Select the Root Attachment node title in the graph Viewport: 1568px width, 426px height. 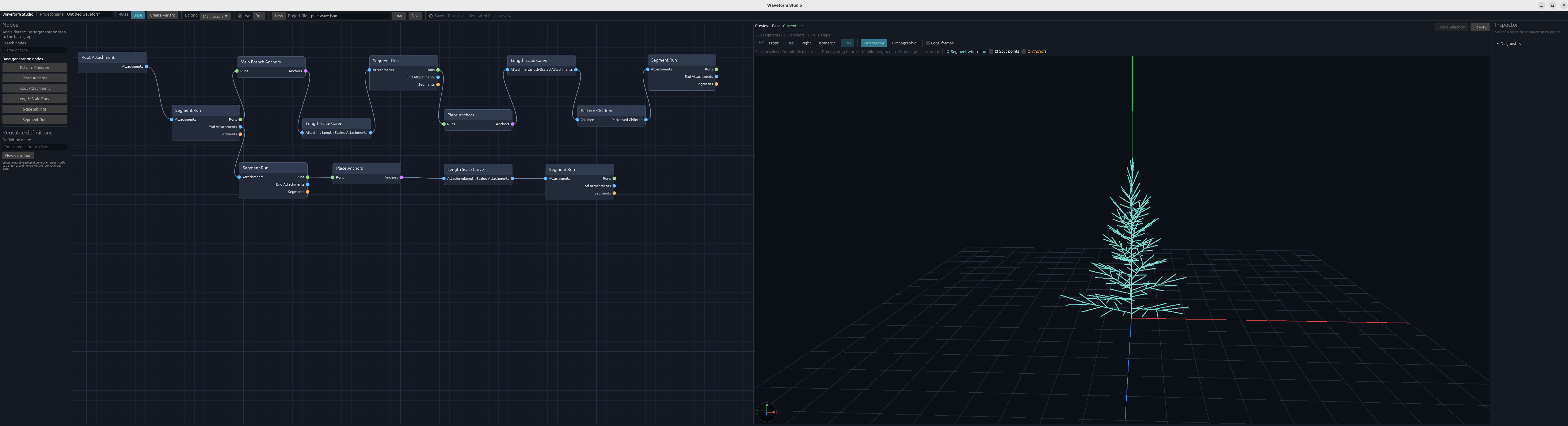[x=98, y=57]
